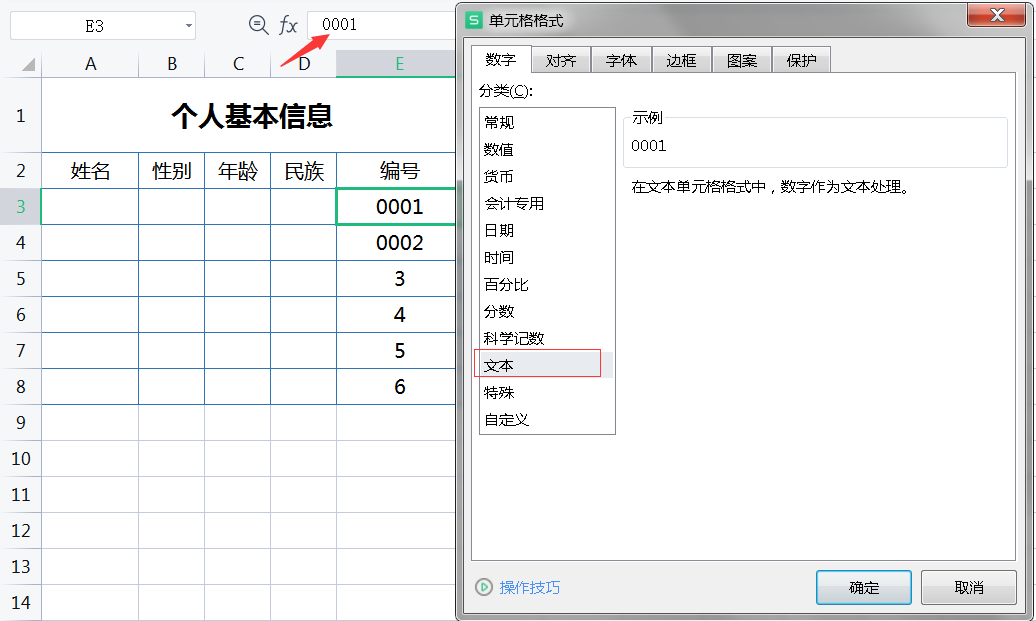Click cell E3 containing 0001

pyautogui.click(x=396, y=207)
